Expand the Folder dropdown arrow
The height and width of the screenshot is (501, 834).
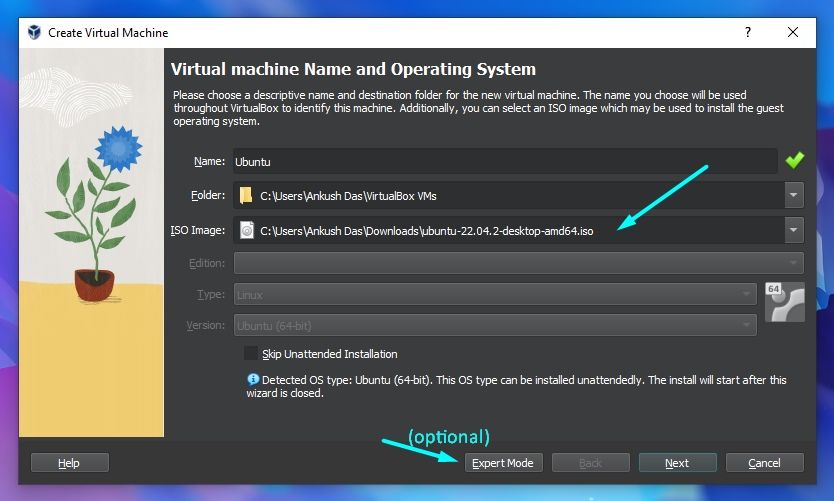coord(794,195)
